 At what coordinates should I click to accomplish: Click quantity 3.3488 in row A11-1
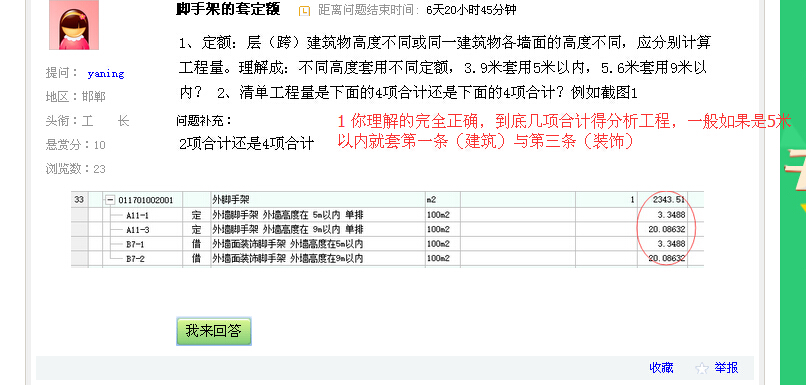(671, 215)
